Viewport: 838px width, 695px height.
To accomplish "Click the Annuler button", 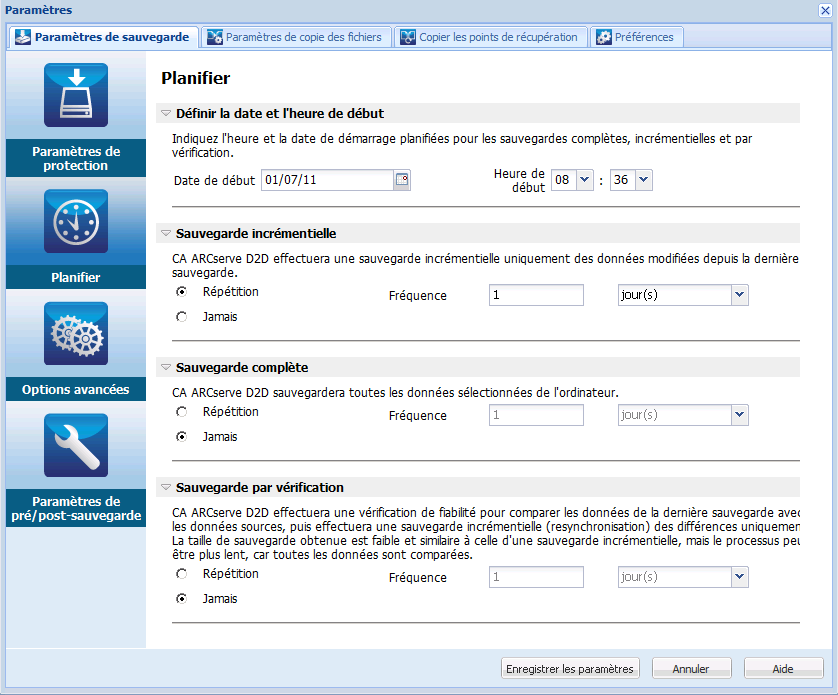I will pyautogui.click(x=690, y=669).
